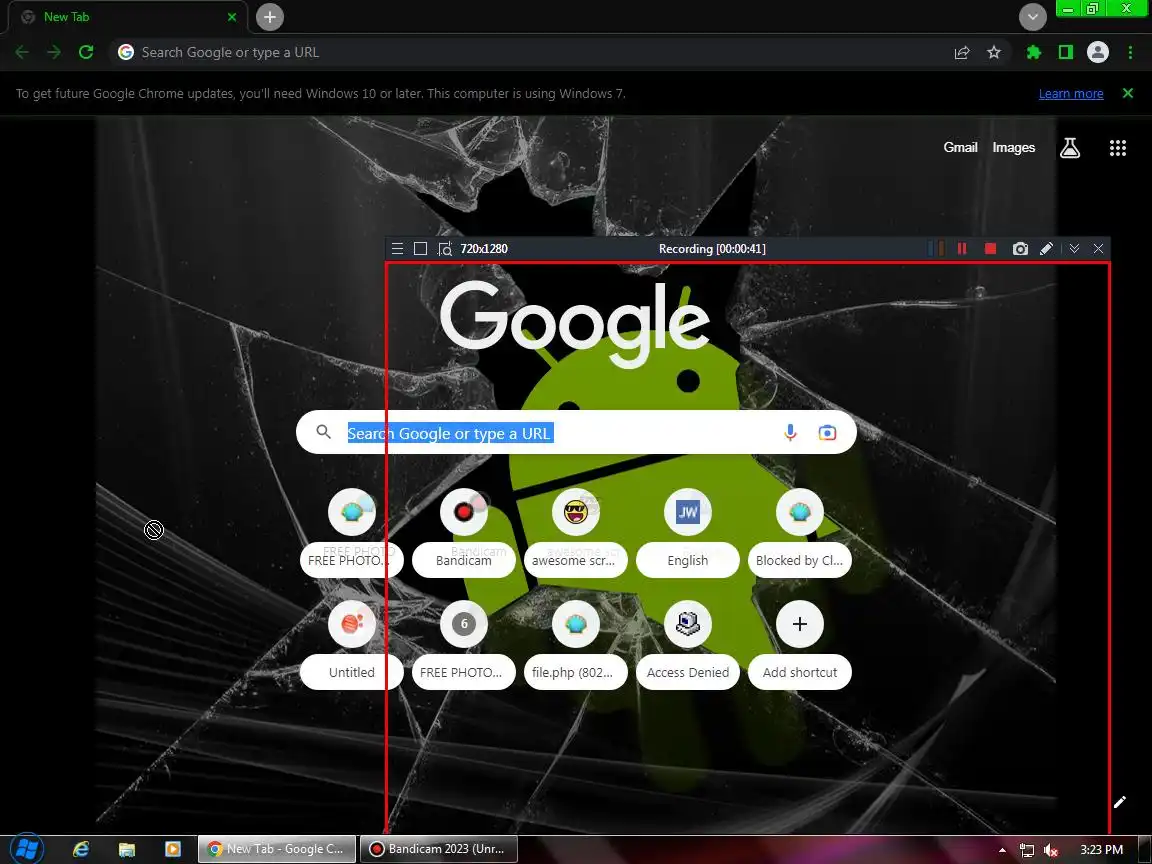Open the Chrome three-dot menu
1152x864 pixels.
point(1130,52)
